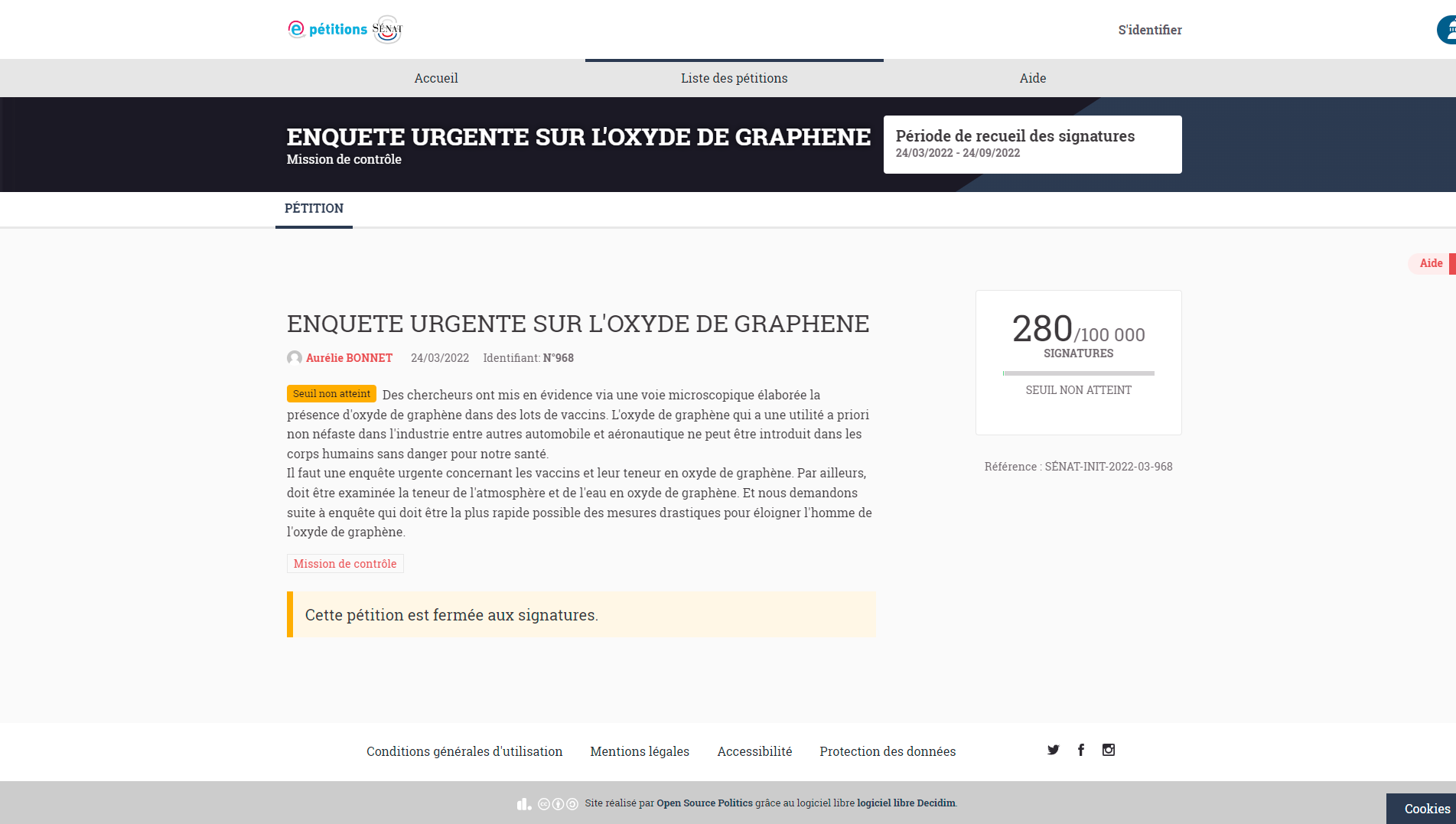This screenshot has width=1456, height=824.
Task: Open the Senate Twitter page
Action: [x=1054, y=750]
